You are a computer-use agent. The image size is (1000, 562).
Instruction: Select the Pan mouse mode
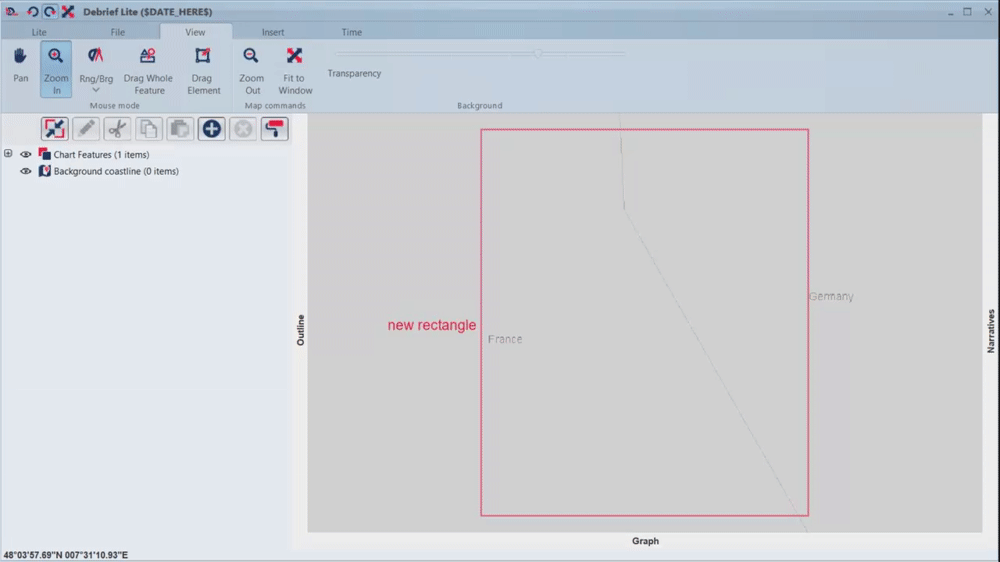tap(20, 65)
